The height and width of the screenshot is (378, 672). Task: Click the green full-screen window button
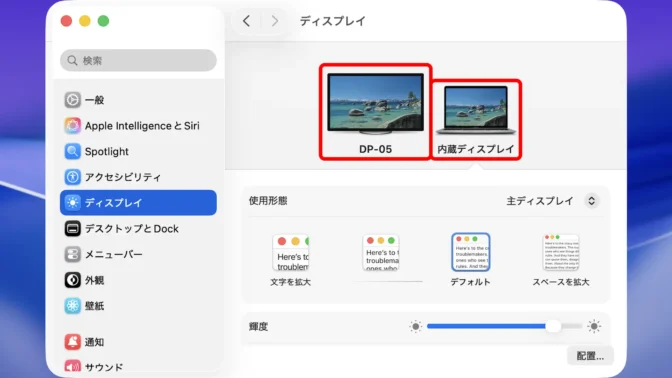(x=103, y=21)
